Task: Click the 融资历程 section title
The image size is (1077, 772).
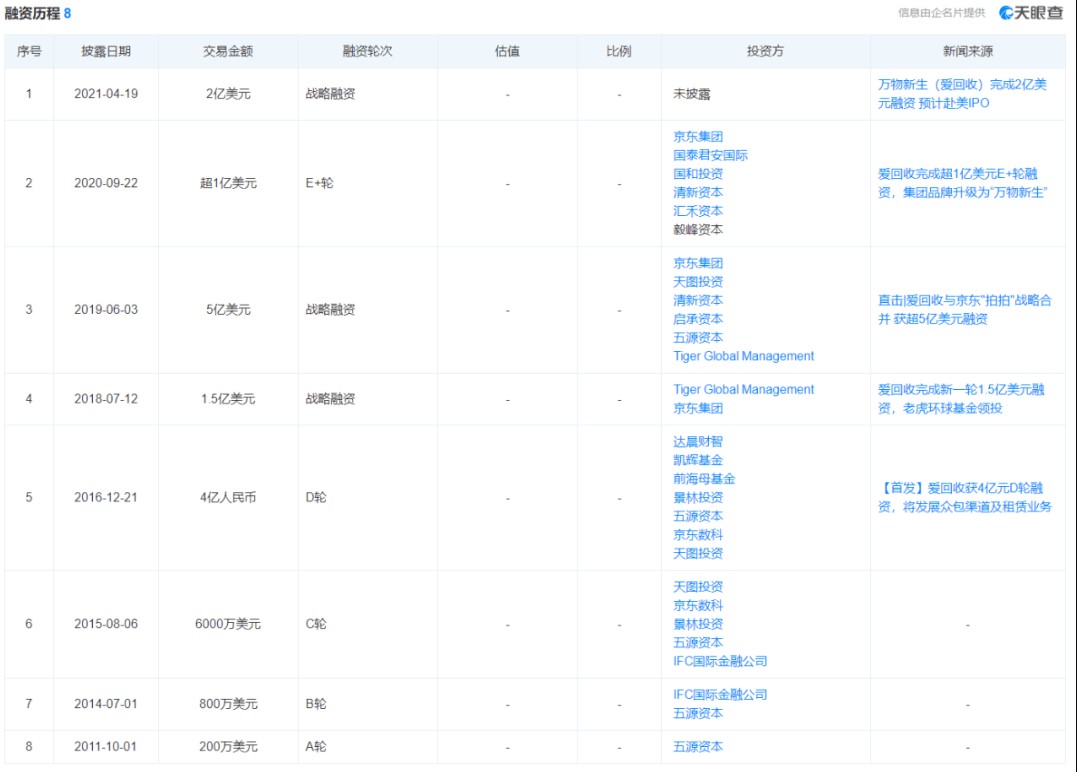Action: pyautogui.click(x=32, y=13)
